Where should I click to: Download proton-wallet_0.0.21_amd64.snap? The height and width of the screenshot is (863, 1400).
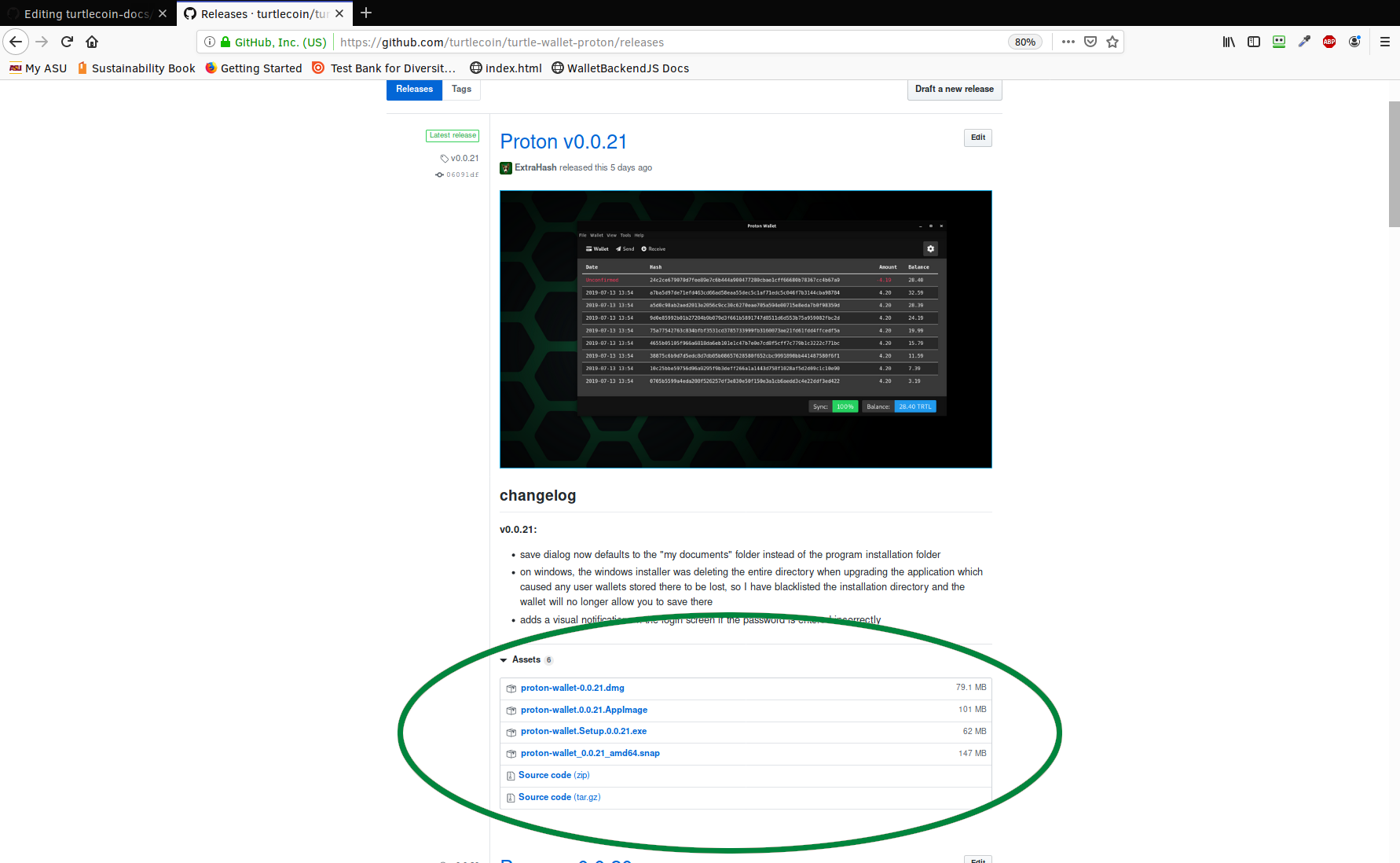pos(590,753)
